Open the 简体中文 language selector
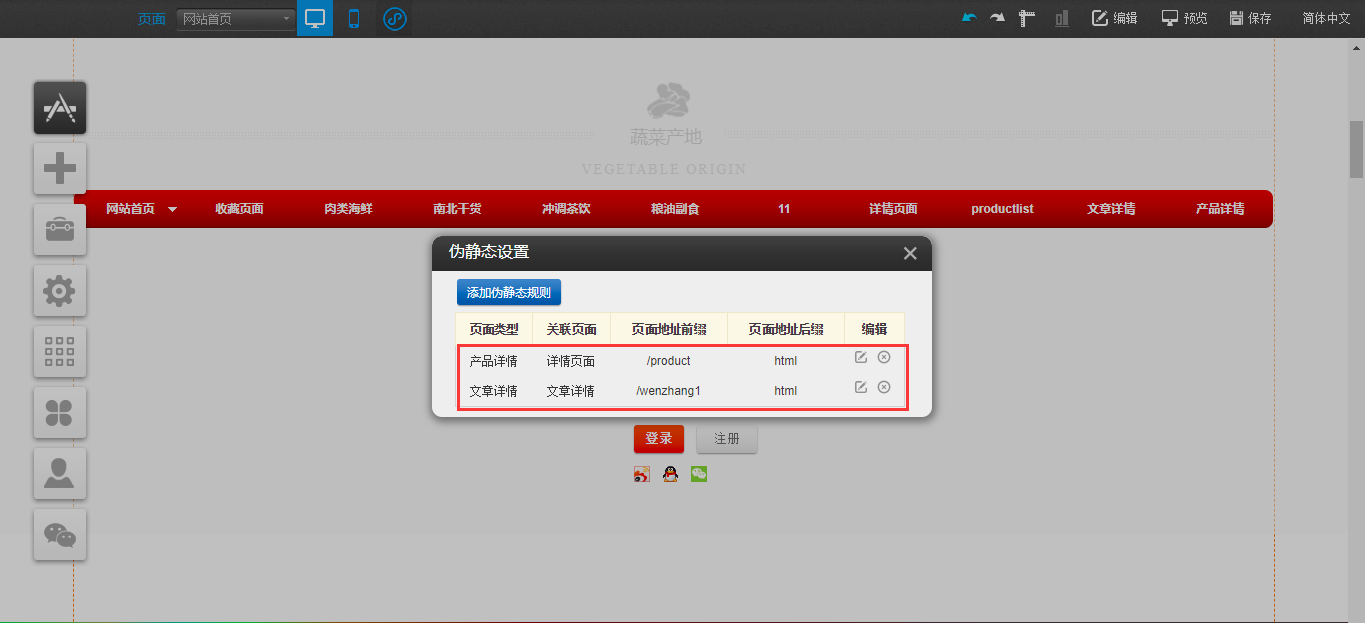 (1325, 18)
